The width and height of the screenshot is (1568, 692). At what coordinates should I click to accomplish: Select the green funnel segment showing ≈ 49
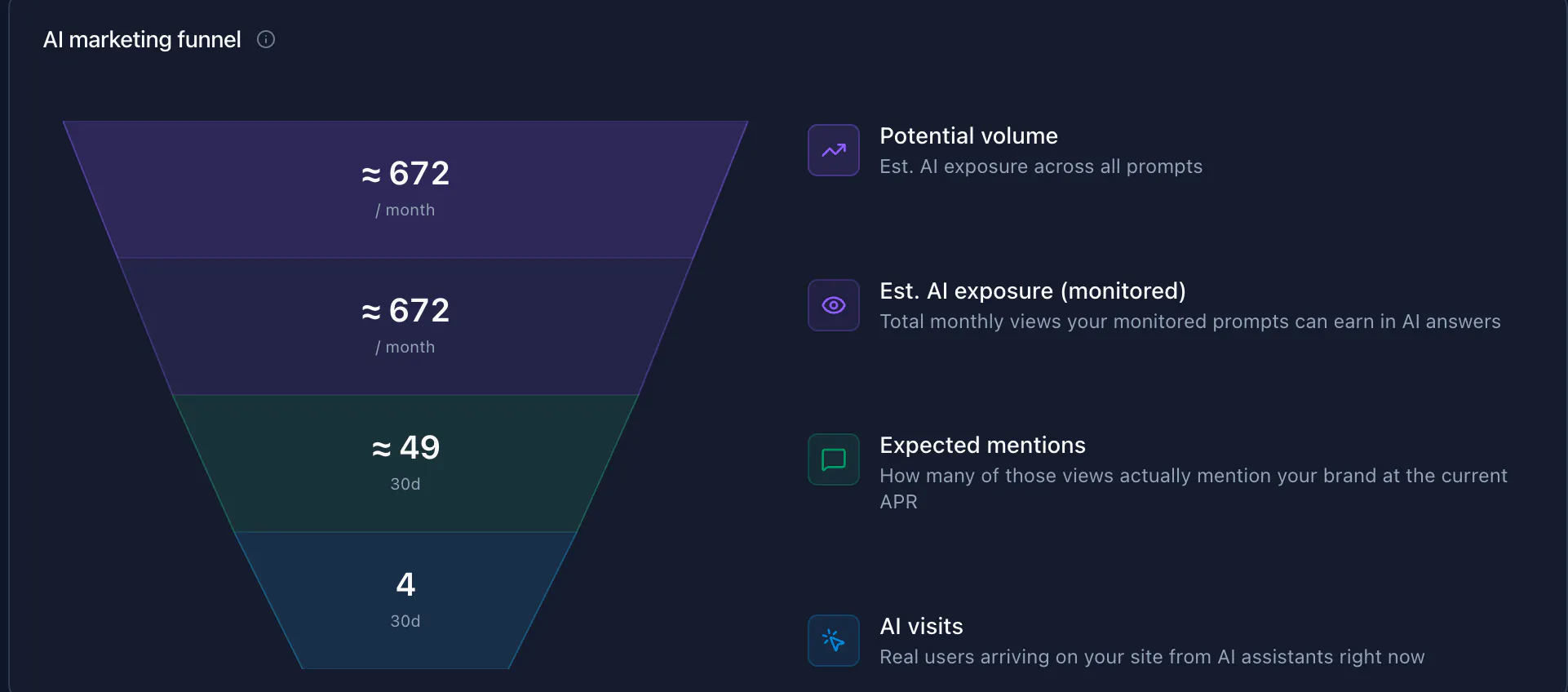[x=405, y=464]
